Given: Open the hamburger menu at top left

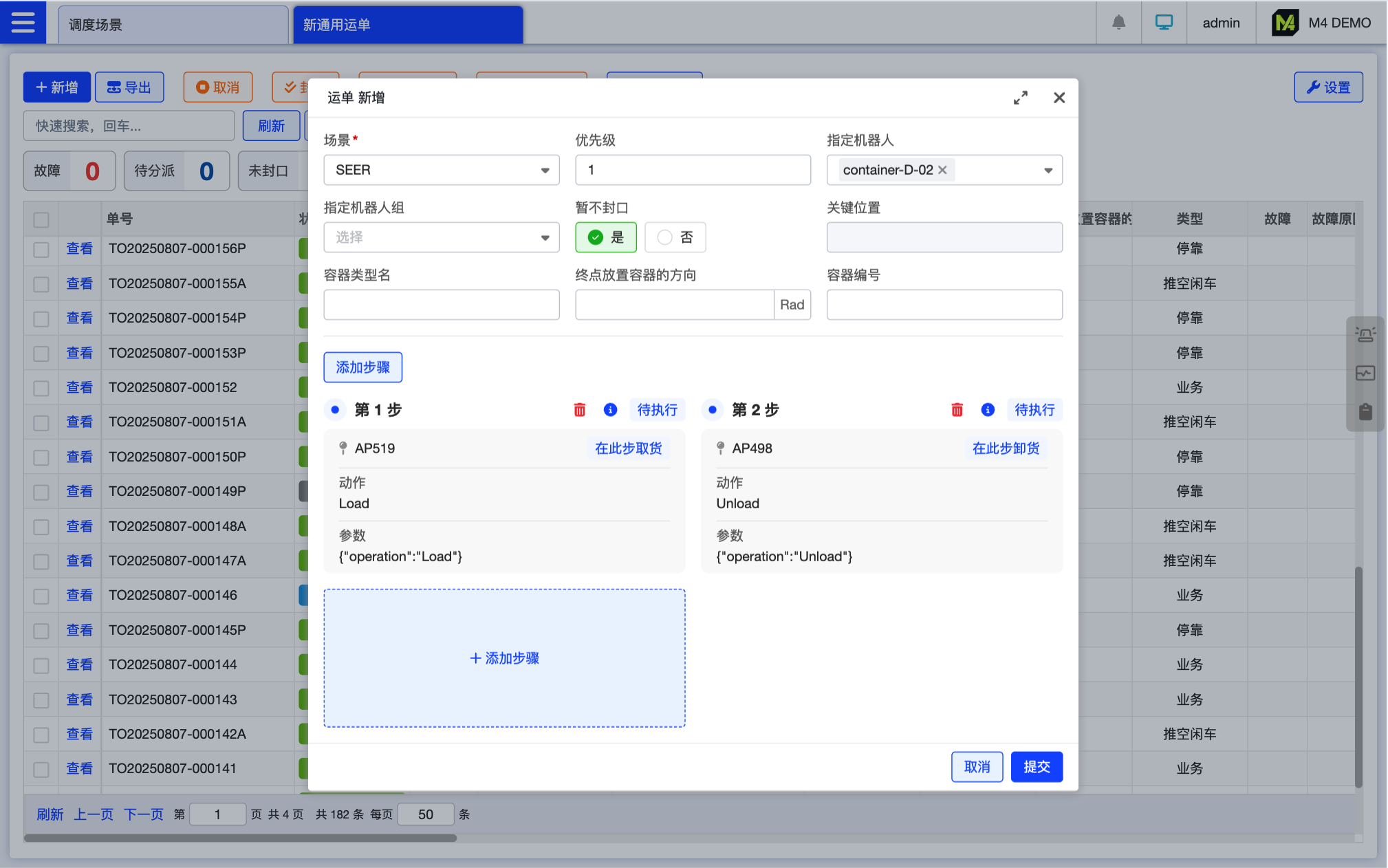Looking at the screenshot, I should click(23, 23).
